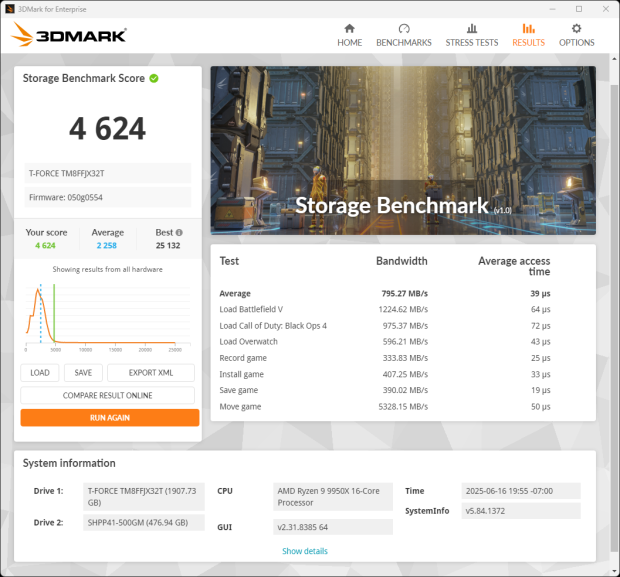Maximize the 3DMark window
This screenshot has height=577, width=620.
579,9
